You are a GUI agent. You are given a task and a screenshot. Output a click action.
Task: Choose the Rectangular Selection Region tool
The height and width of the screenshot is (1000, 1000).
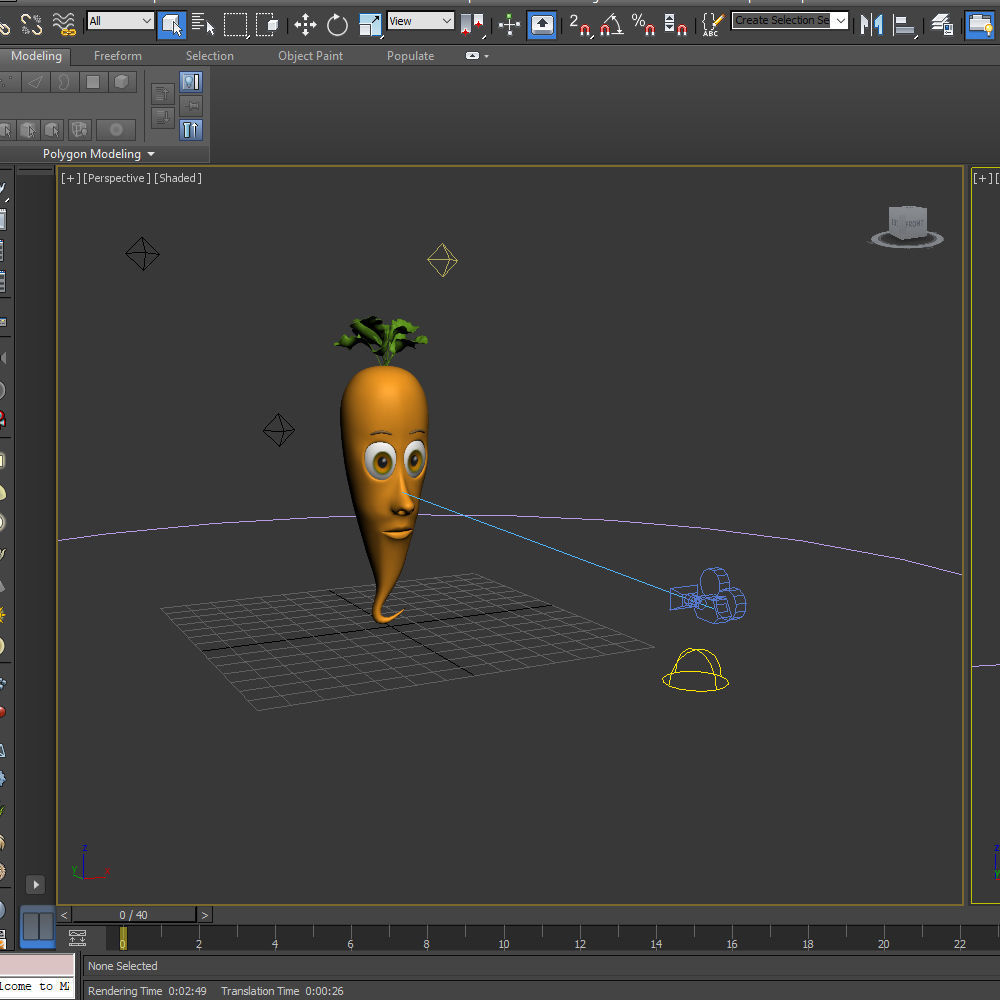tap(235, 25)
